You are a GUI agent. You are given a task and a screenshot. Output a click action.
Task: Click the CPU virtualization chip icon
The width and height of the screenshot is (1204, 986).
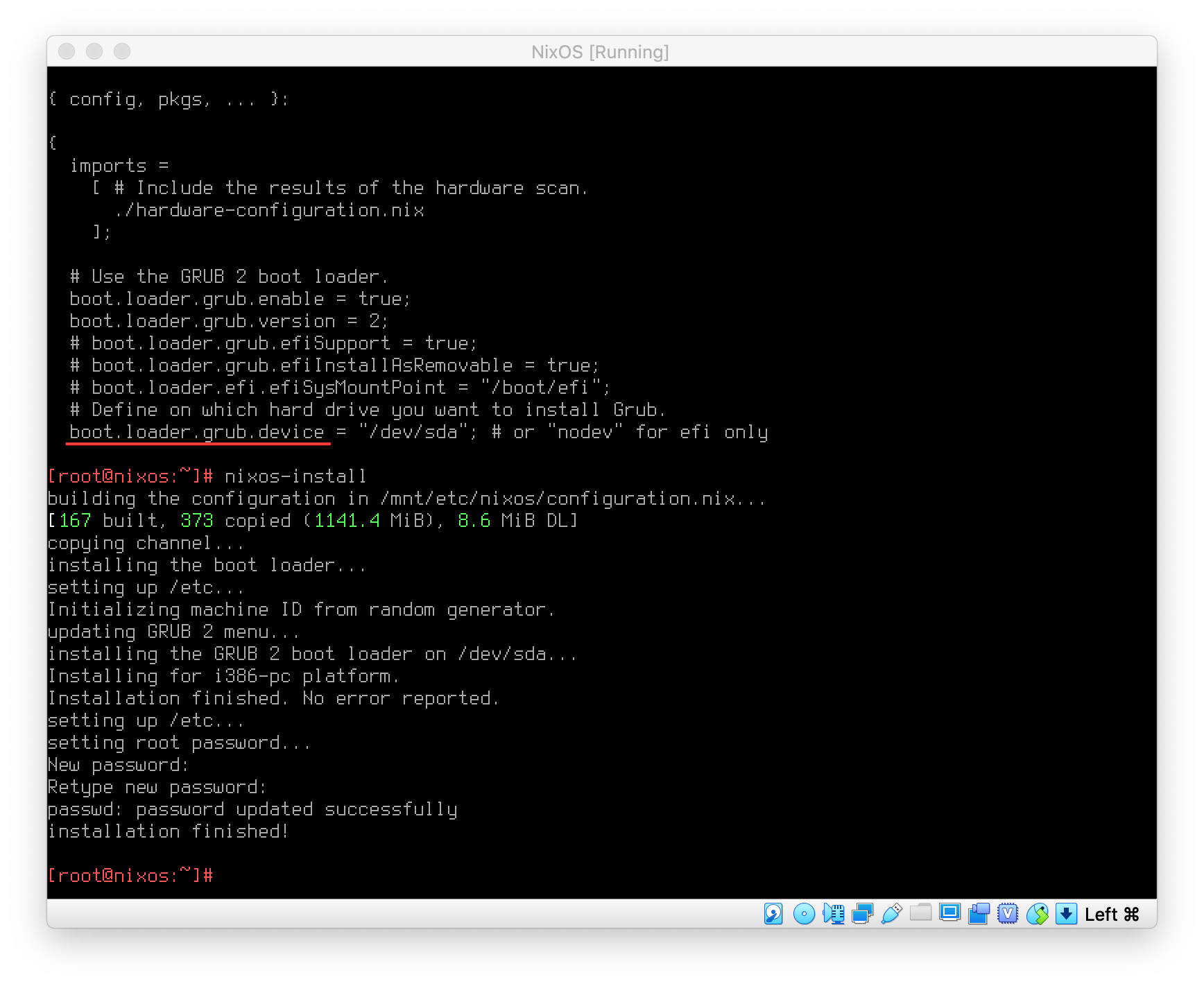pos(1008,914)
